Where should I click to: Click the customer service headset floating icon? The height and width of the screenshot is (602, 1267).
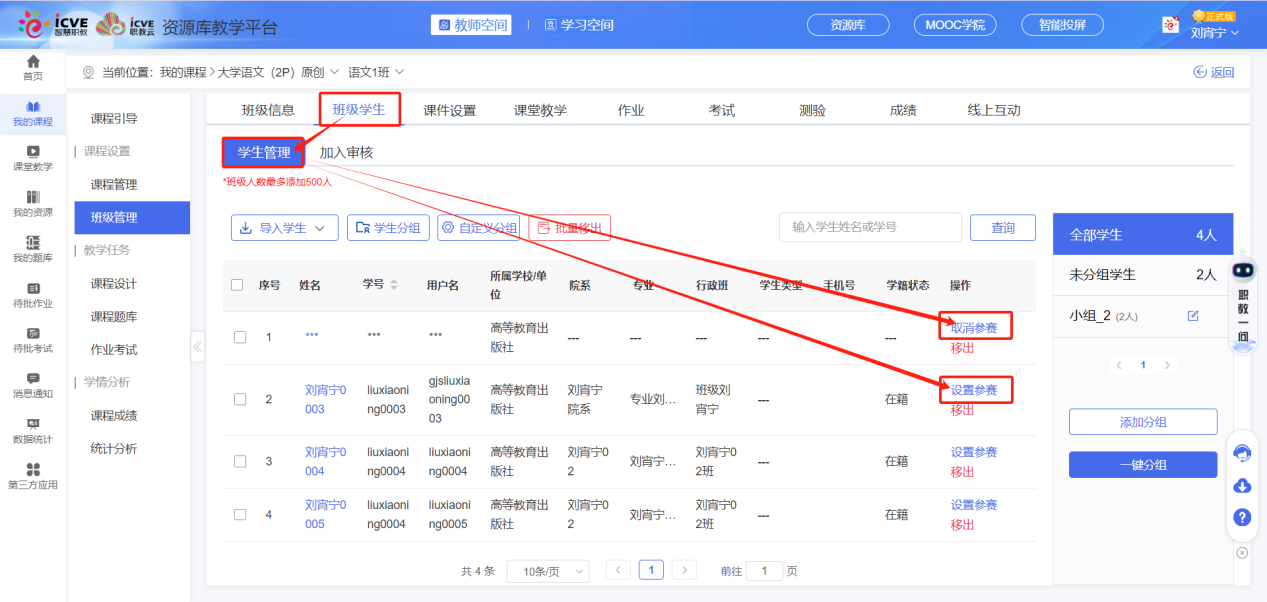(1242, 453)
